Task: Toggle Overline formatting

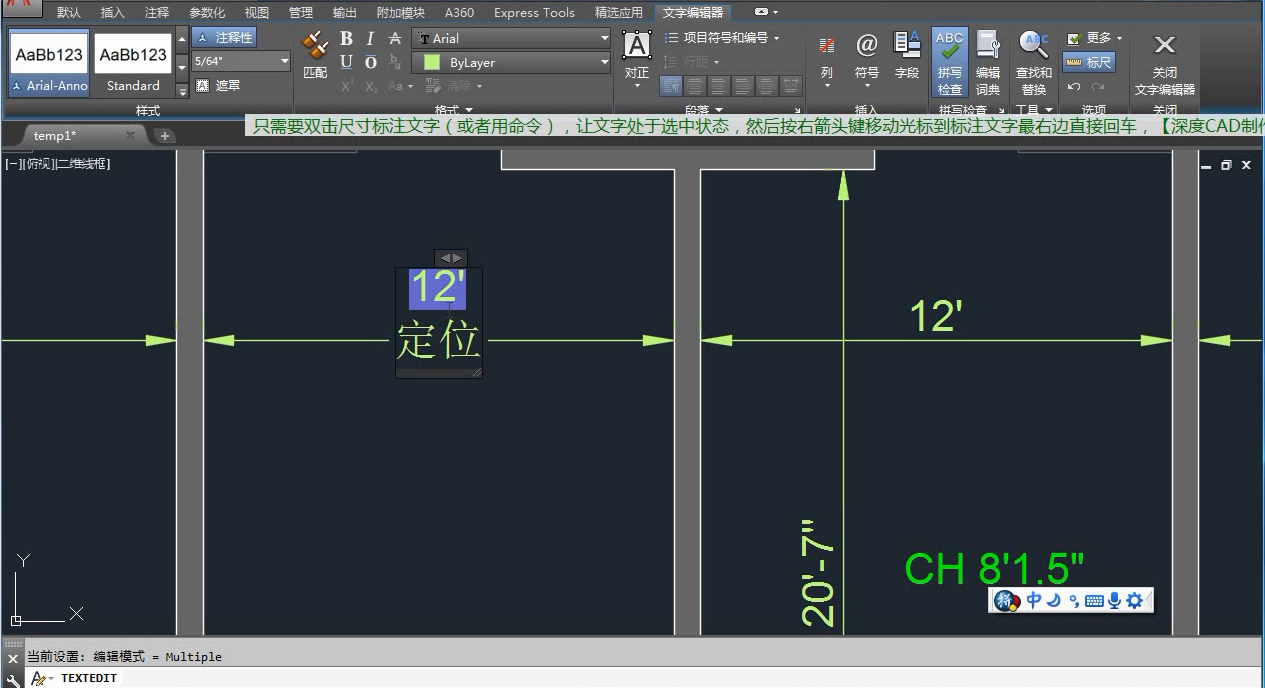Action: pos(370,62)
